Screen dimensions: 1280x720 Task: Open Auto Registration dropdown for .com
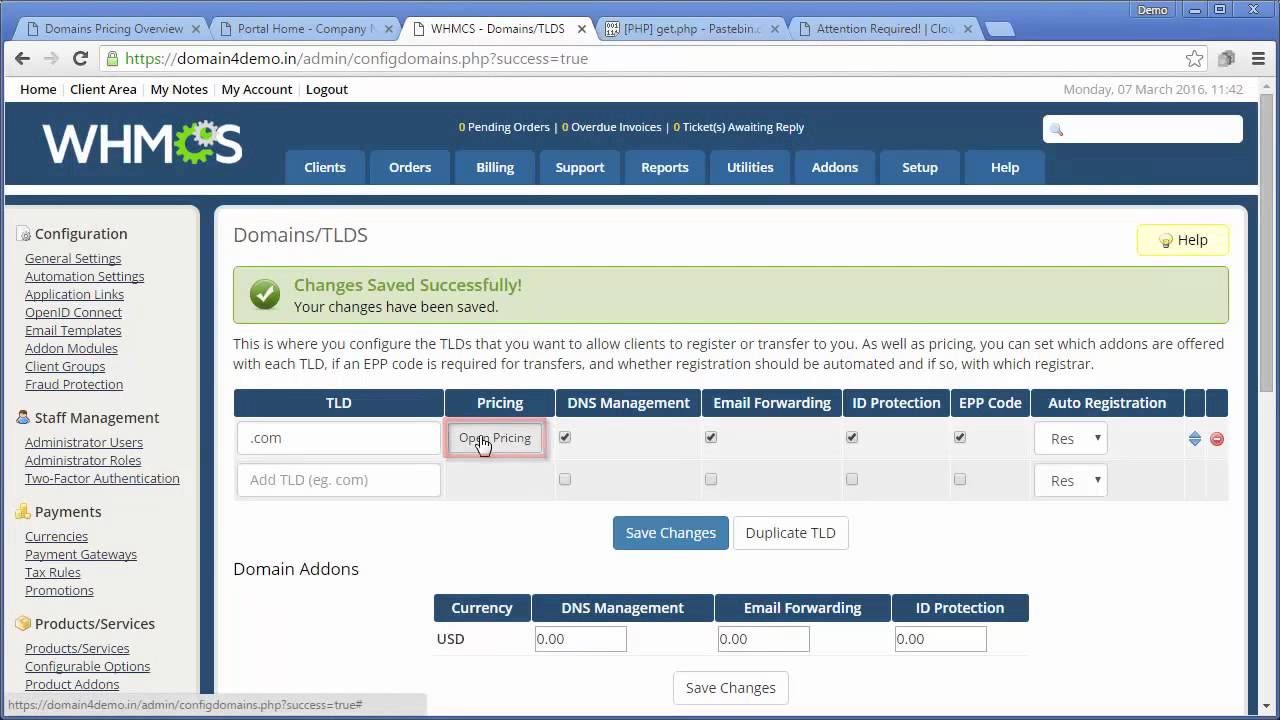click(x=1071, y=438)
